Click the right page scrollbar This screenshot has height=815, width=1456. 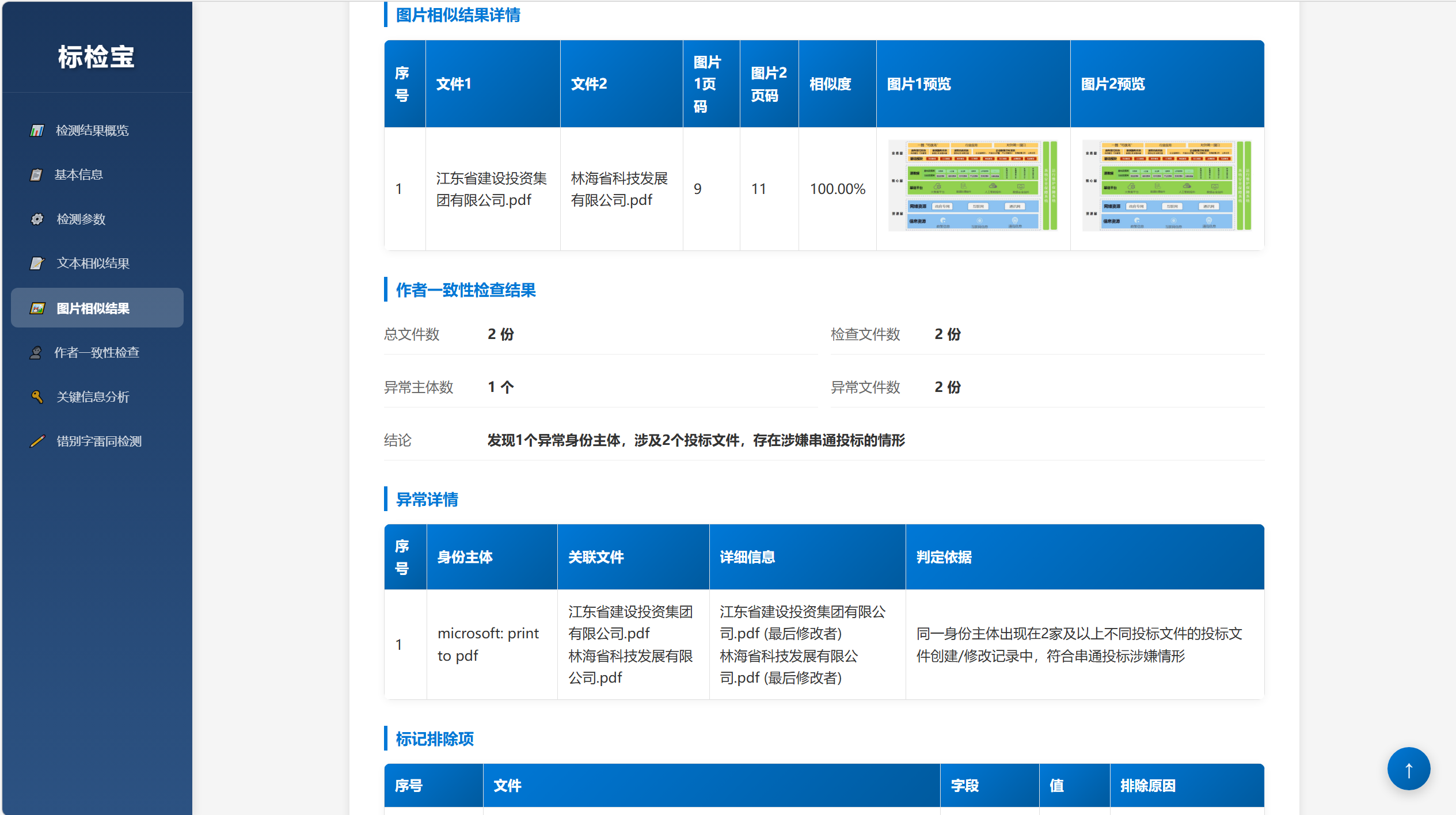[x=1451, y=403]
